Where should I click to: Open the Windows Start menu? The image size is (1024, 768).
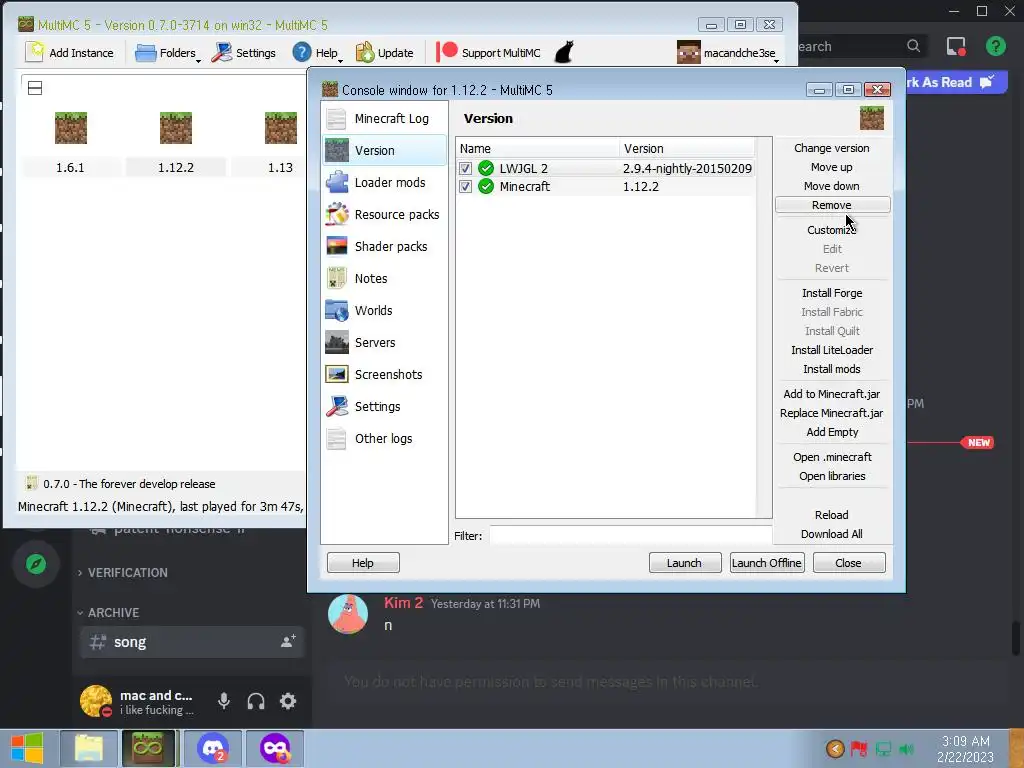(27, 748)
